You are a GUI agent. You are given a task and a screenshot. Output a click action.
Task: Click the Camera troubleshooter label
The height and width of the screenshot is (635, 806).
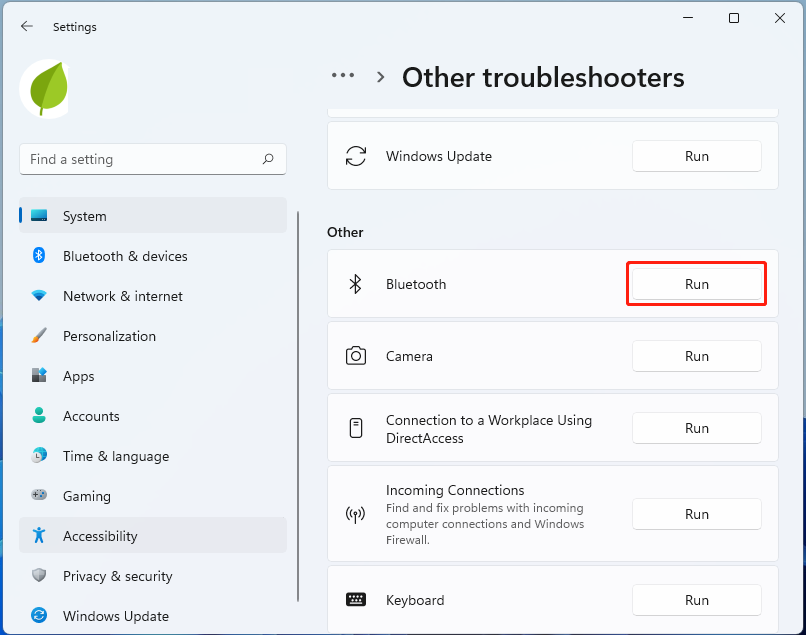(x=409, y=356)
